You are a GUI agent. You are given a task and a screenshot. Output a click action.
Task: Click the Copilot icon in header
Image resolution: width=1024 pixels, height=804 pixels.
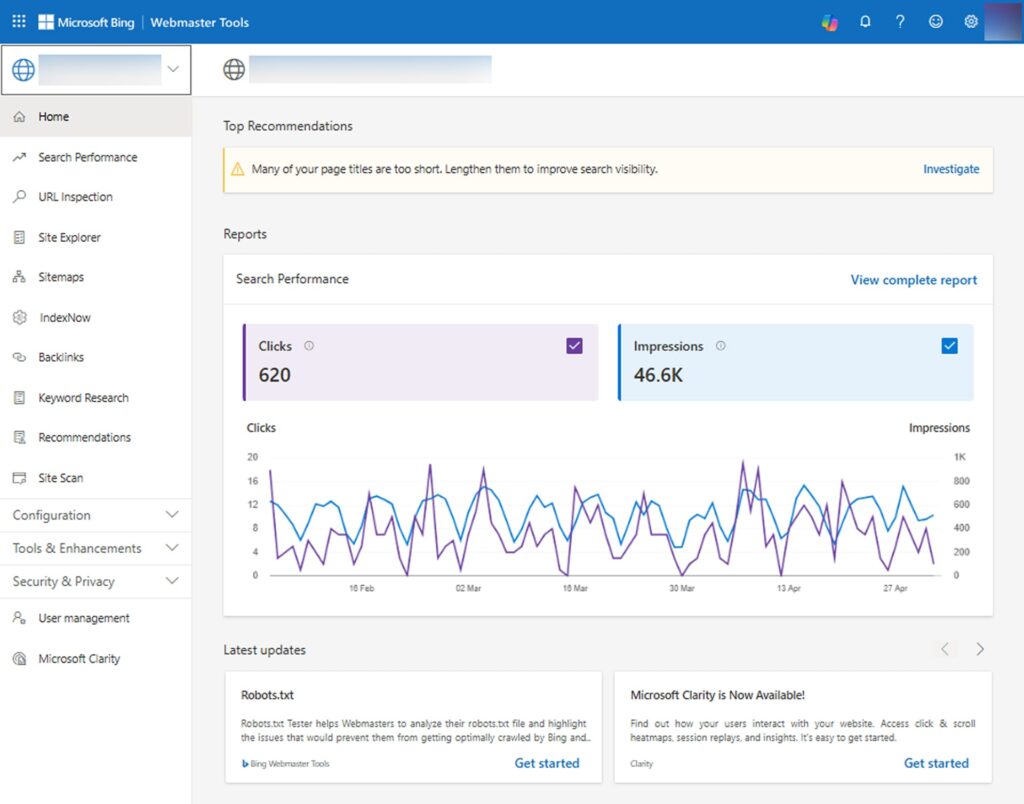830,22
